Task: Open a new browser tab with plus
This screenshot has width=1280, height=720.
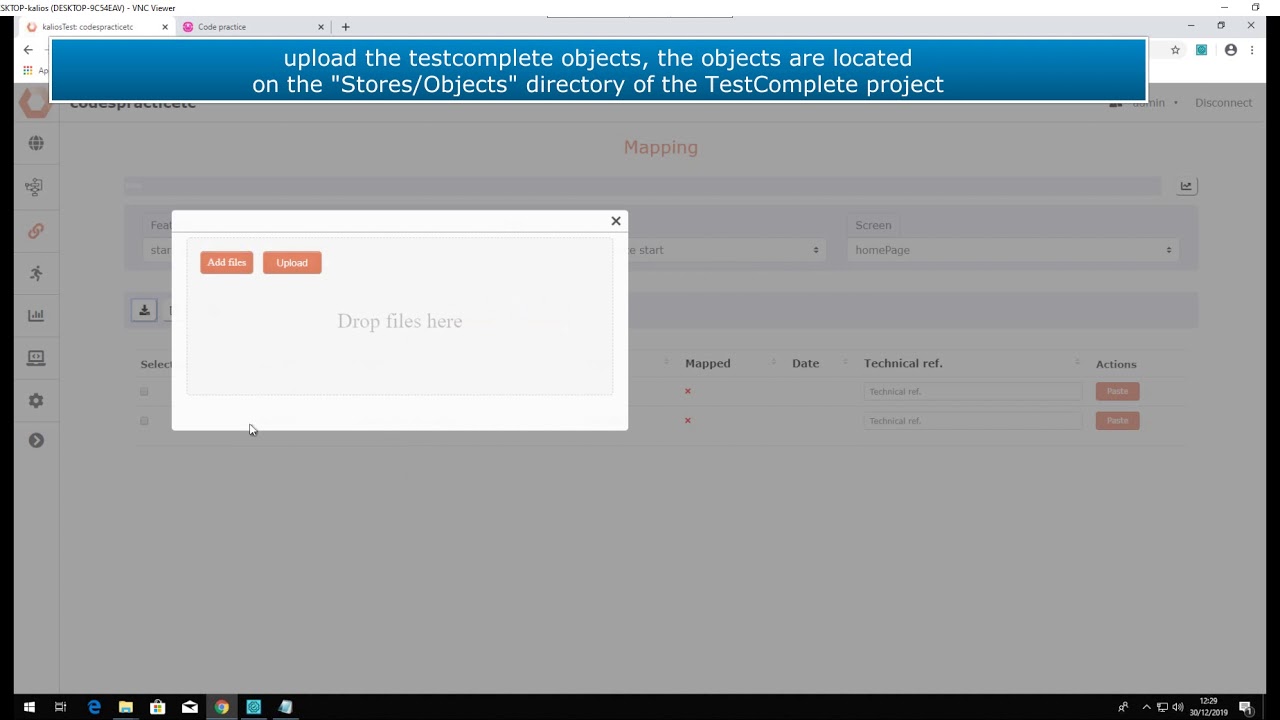Action: pyautogui.click(x=346, y=27)
